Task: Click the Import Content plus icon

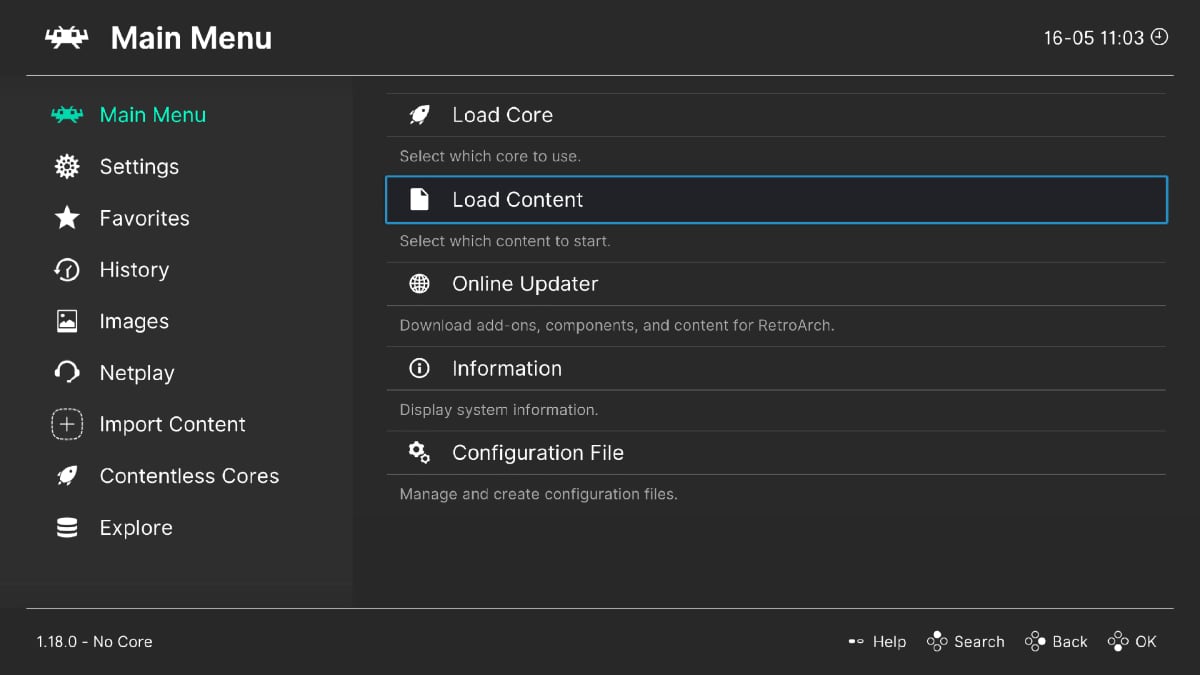Action: click(x=67, y=424)
